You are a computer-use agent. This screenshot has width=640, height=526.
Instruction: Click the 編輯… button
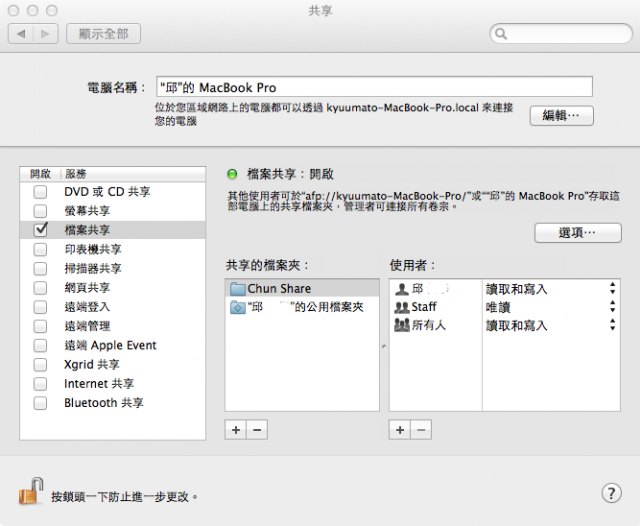(x=562, y=116)
